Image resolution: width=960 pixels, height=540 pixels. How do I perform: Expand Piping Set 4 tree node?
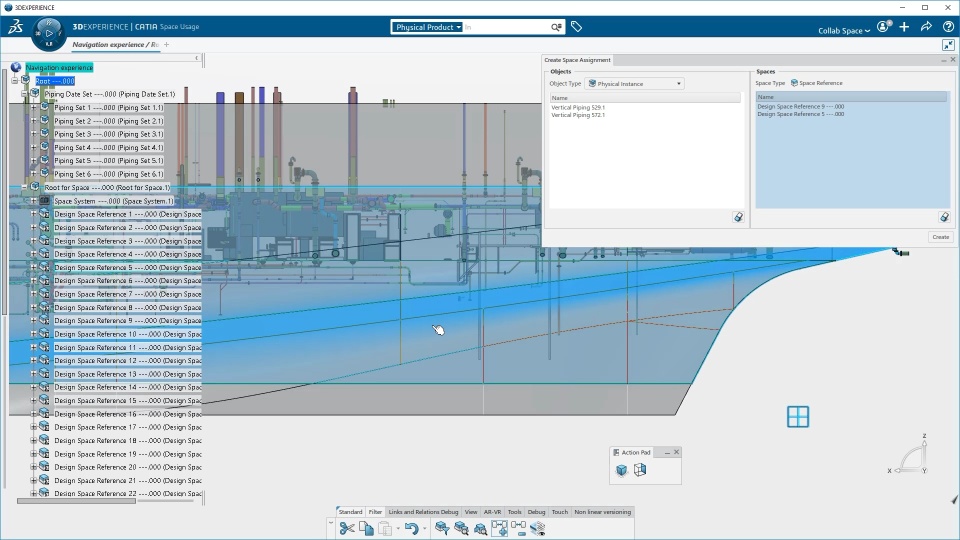34,147
